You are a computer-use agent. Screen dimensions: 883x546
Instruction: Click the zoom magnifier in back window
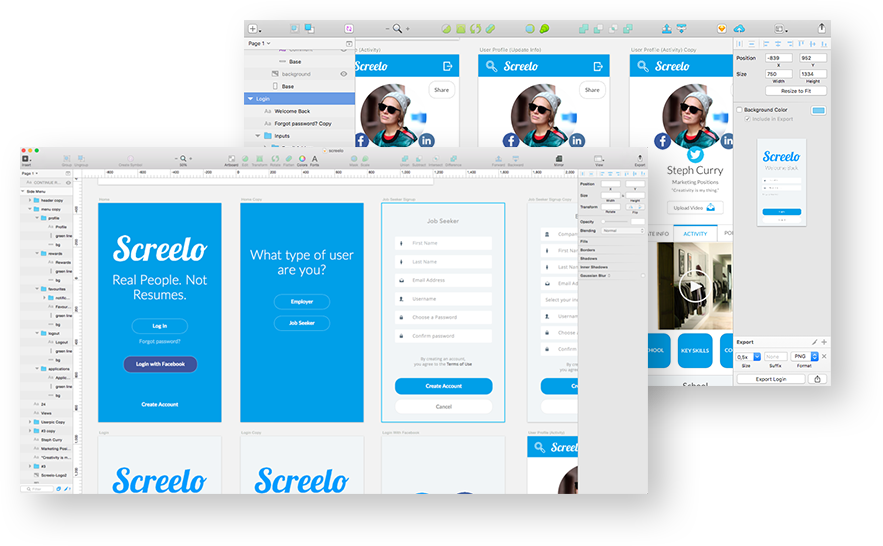(x=398, y=28)
